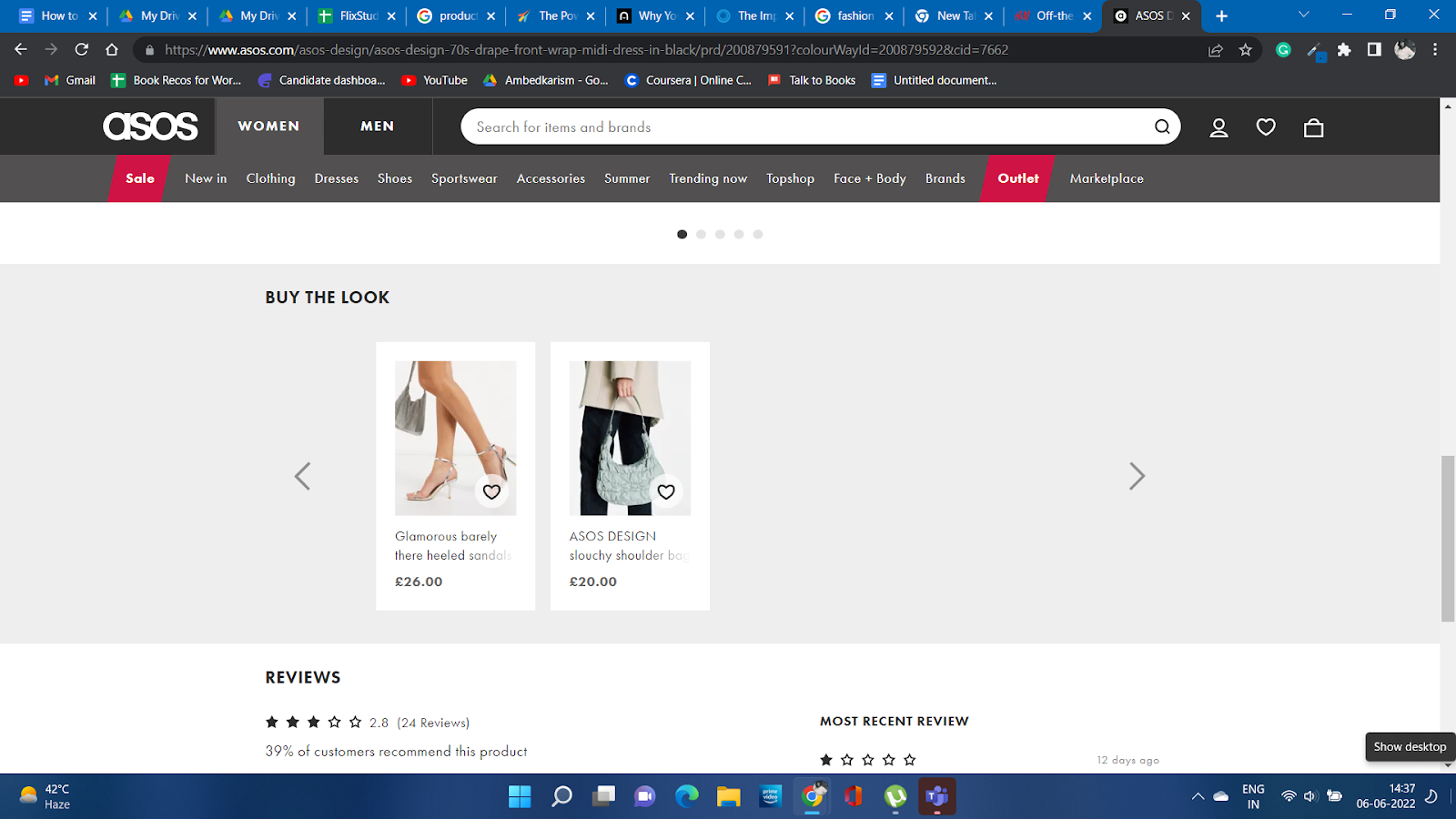
Task: Open the browser home page button
Action: 112,50
